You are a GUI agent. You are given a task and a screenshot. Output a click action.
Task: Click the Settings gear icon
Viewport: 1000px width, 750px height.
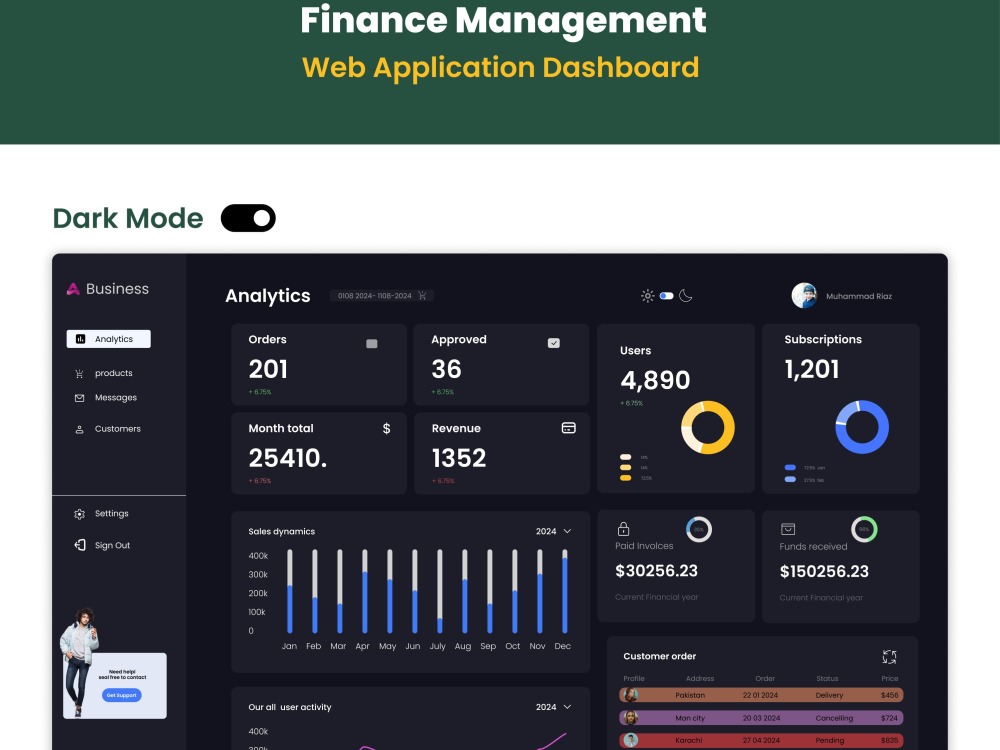pos(79,514)
